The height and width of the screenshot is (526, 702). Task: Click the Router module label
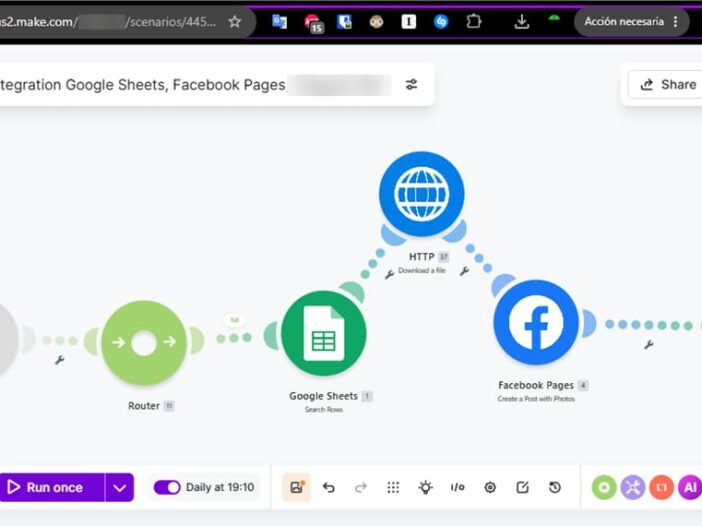pos(144,406)
